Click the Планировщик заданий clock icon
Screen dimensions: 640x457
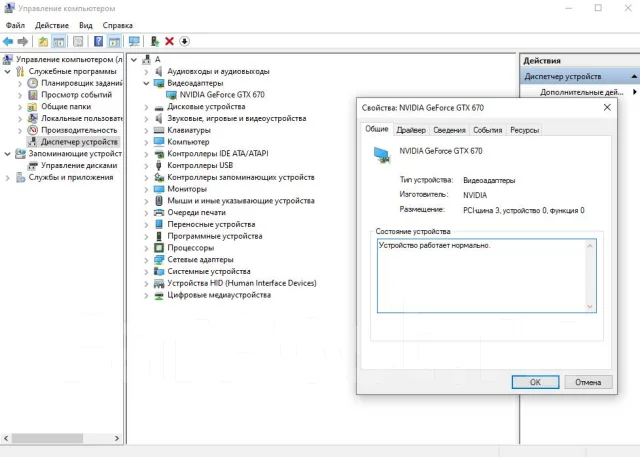pyautogui.click(x=33, y=83)
